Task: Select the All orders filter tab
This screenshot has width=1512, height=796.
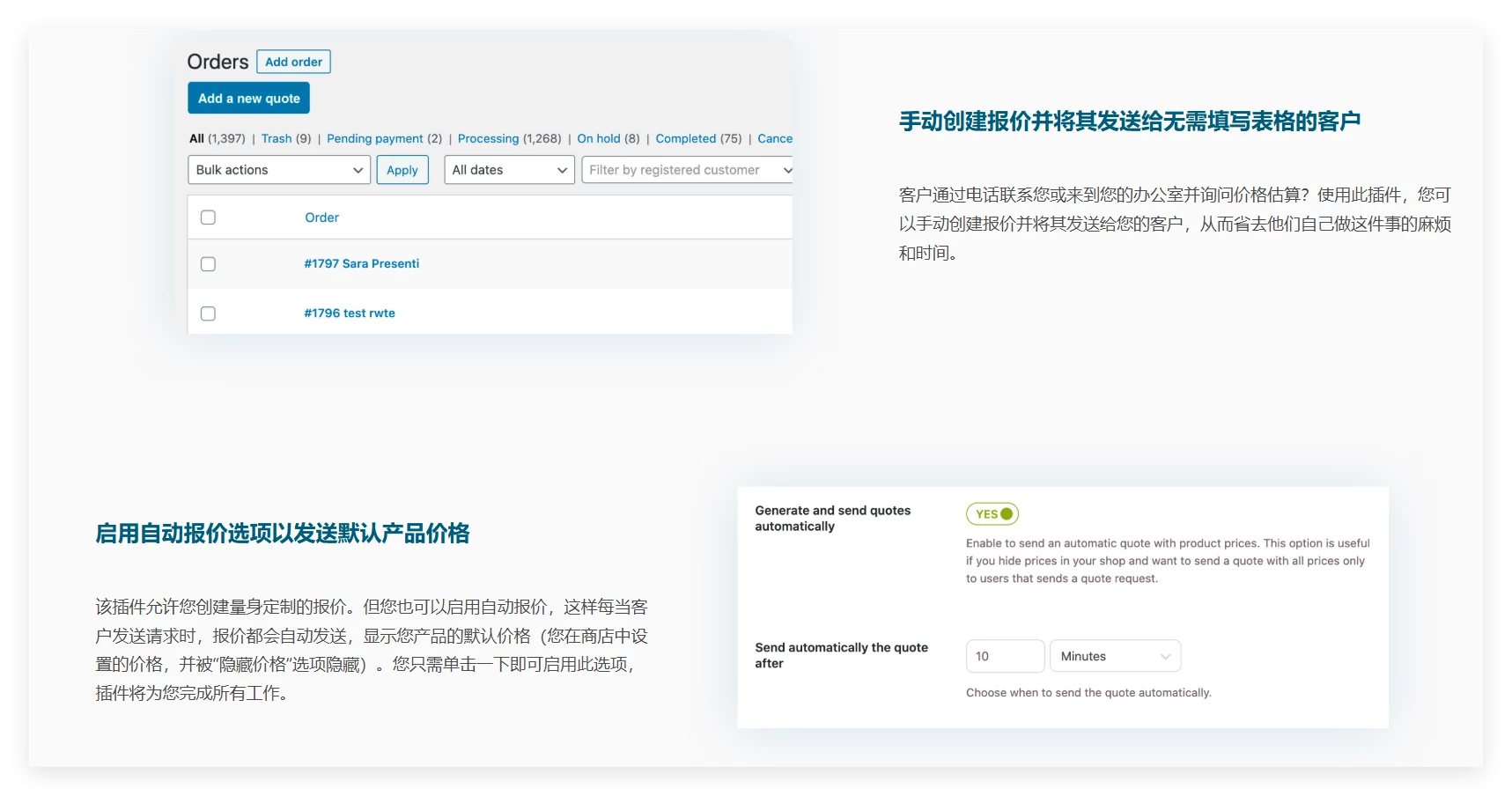Action: coord(196,138)
